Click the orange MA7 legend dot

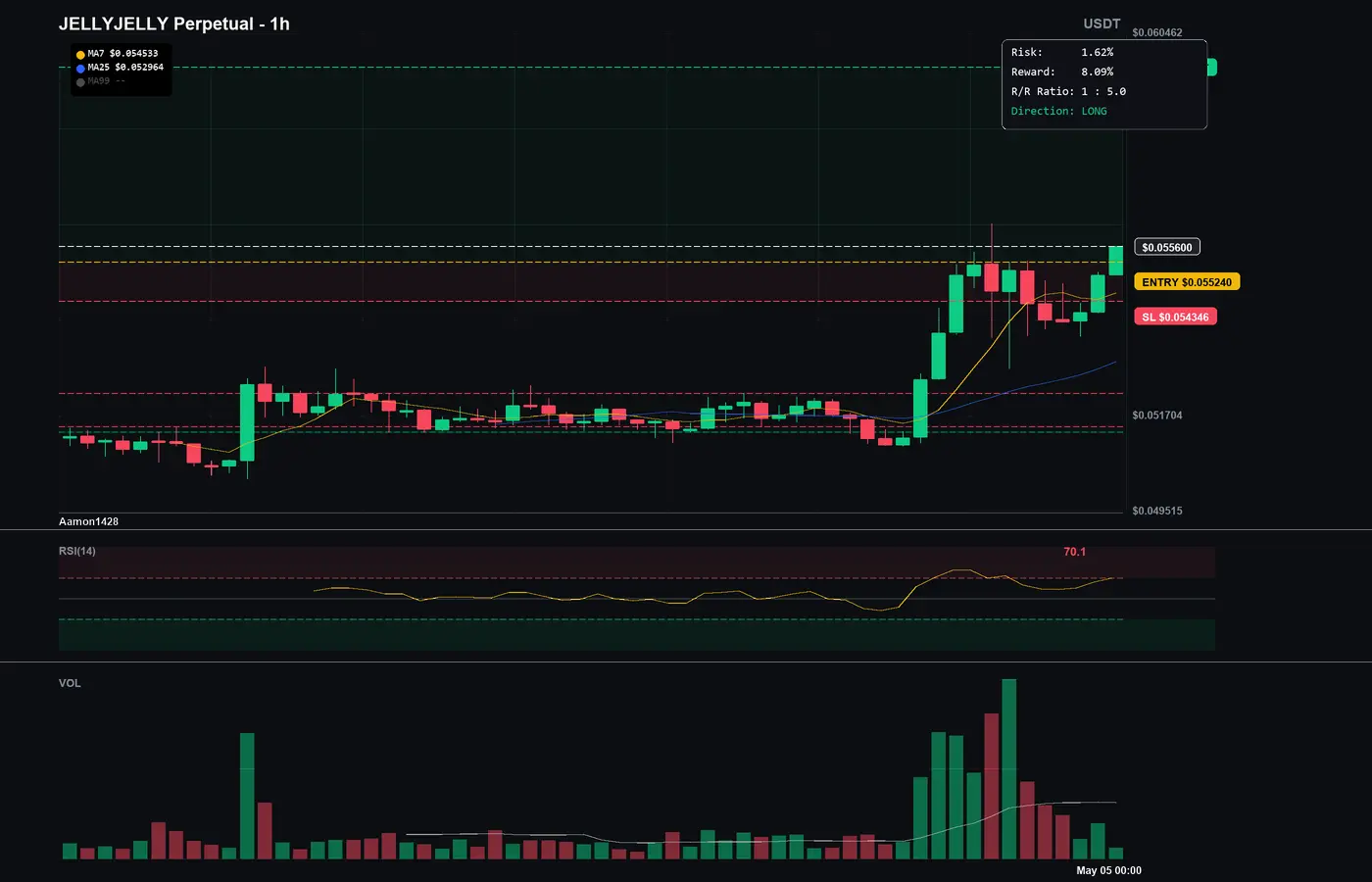point(80,55)
